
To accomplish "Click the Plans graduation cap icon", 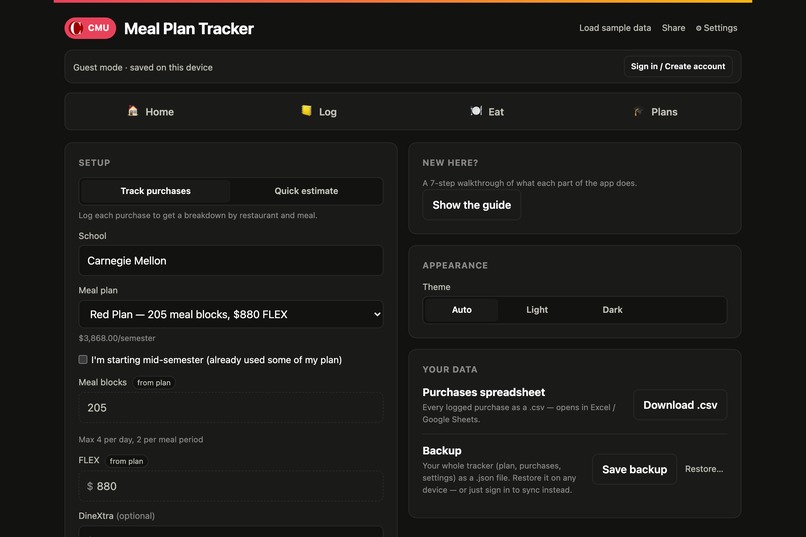I will tap(638, 112).
